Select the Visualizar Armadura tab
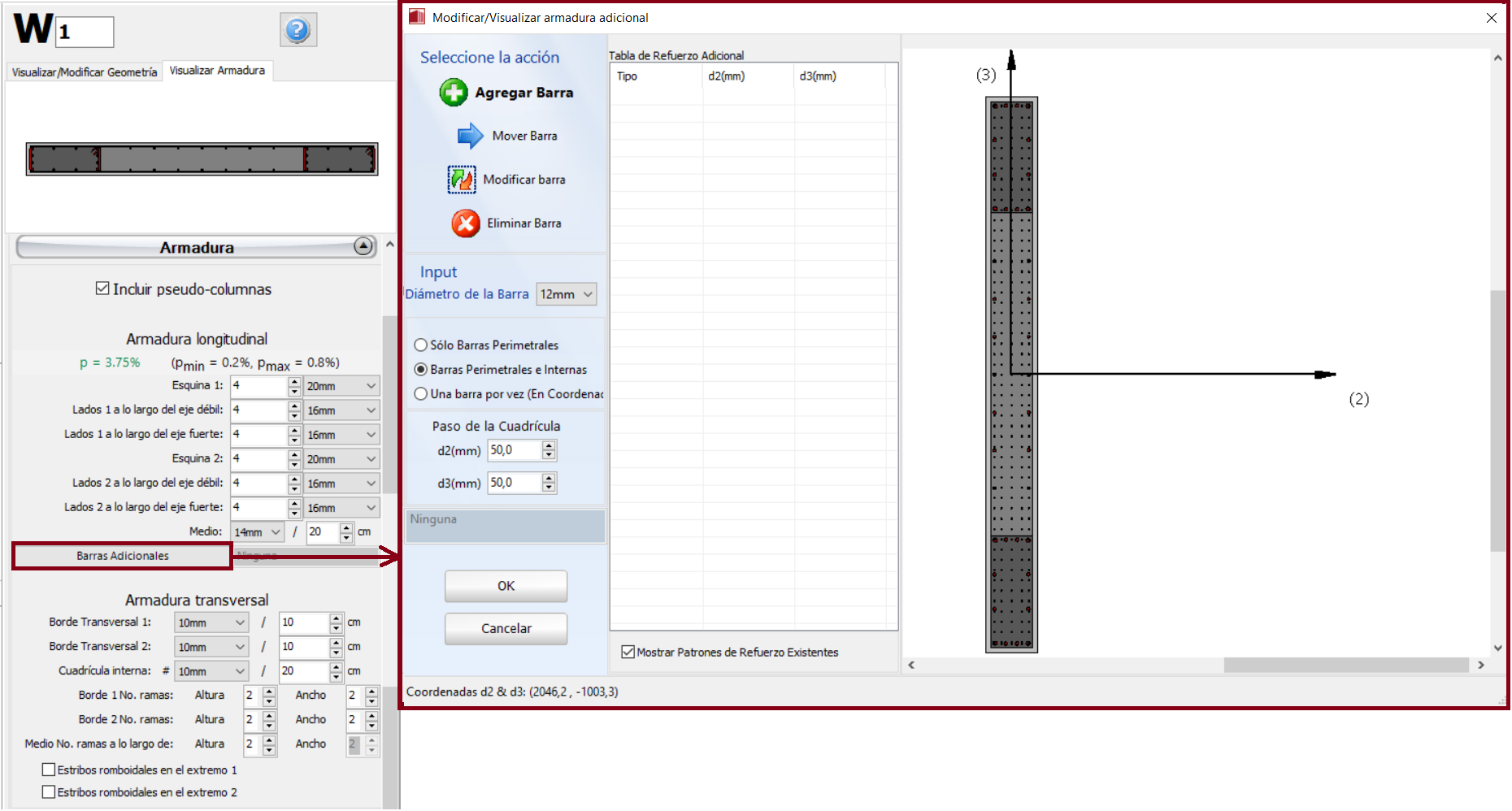Viewport: 1512px width, 811px height. coord(217,71)
